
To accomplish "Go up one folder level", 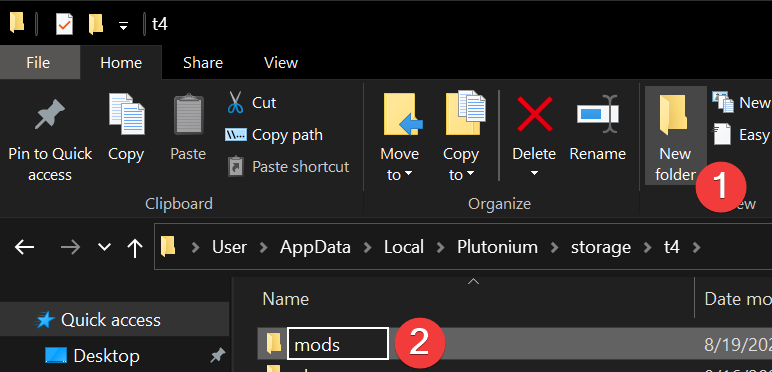I will coord(134,247).
